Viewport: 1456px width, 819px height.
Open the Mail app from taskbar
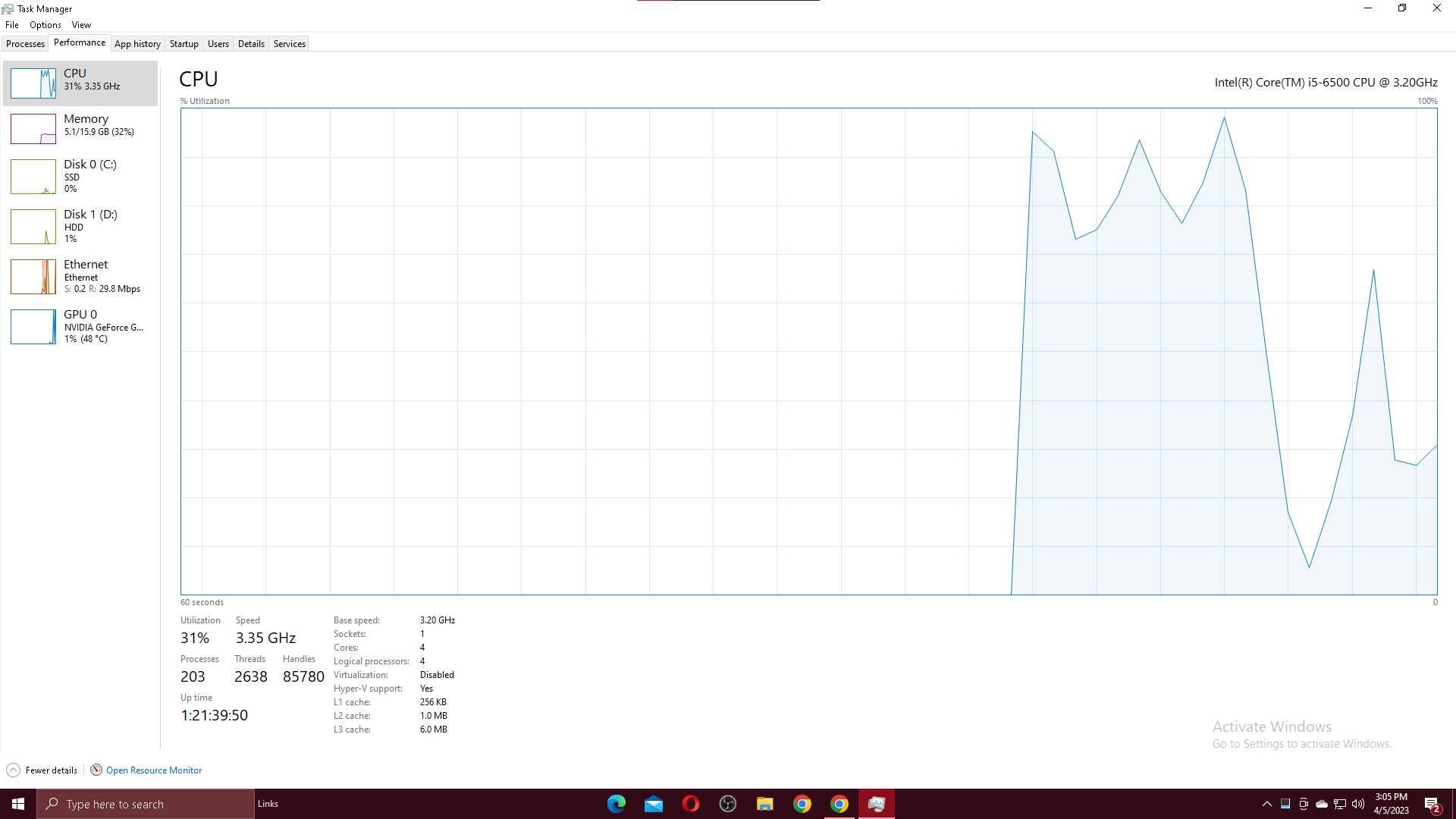coord(654,804)
